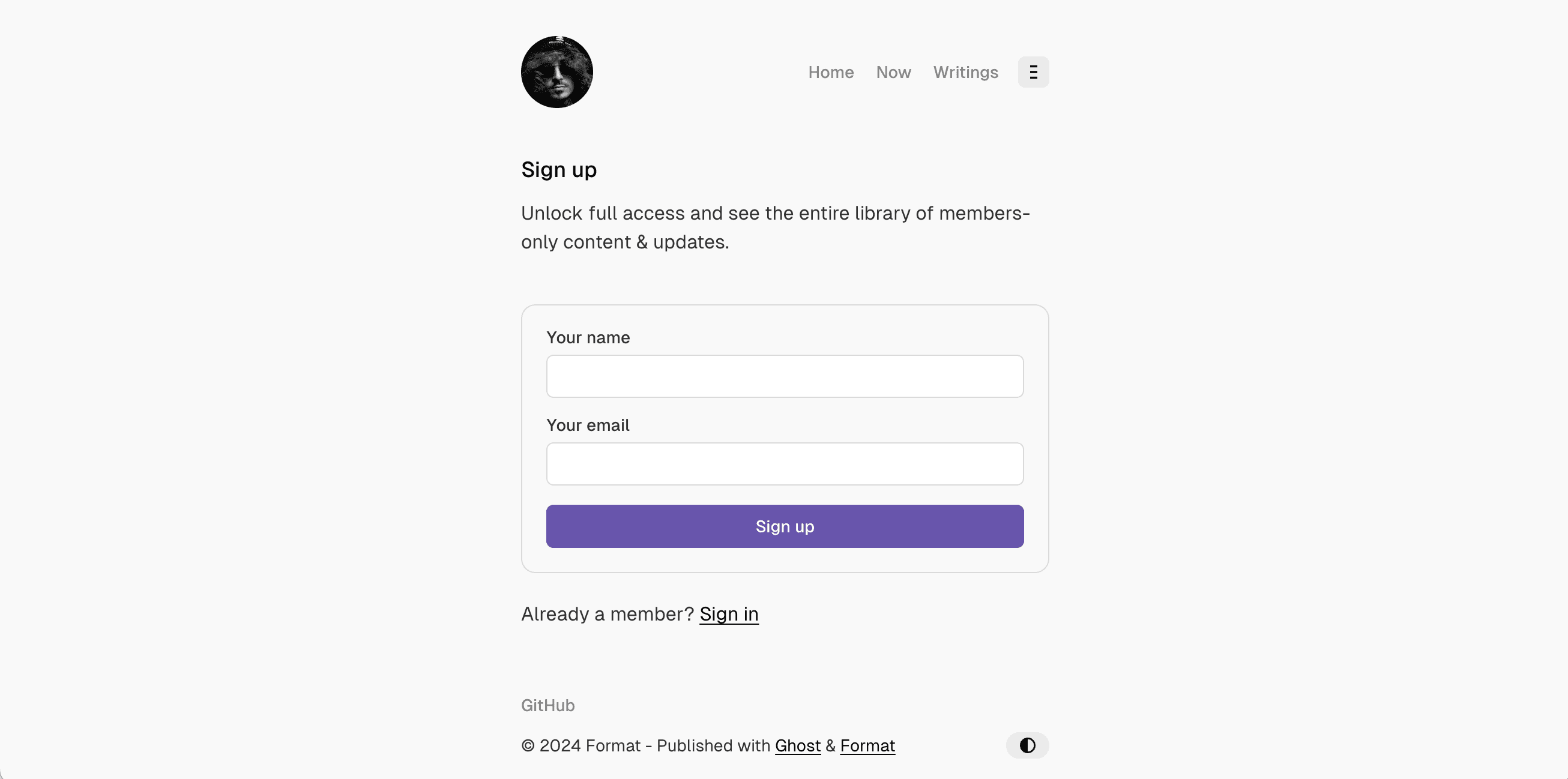
Task: Toggle dark mode with the contrast icon
Action: pyautogui.click(x=1027, y=745)
